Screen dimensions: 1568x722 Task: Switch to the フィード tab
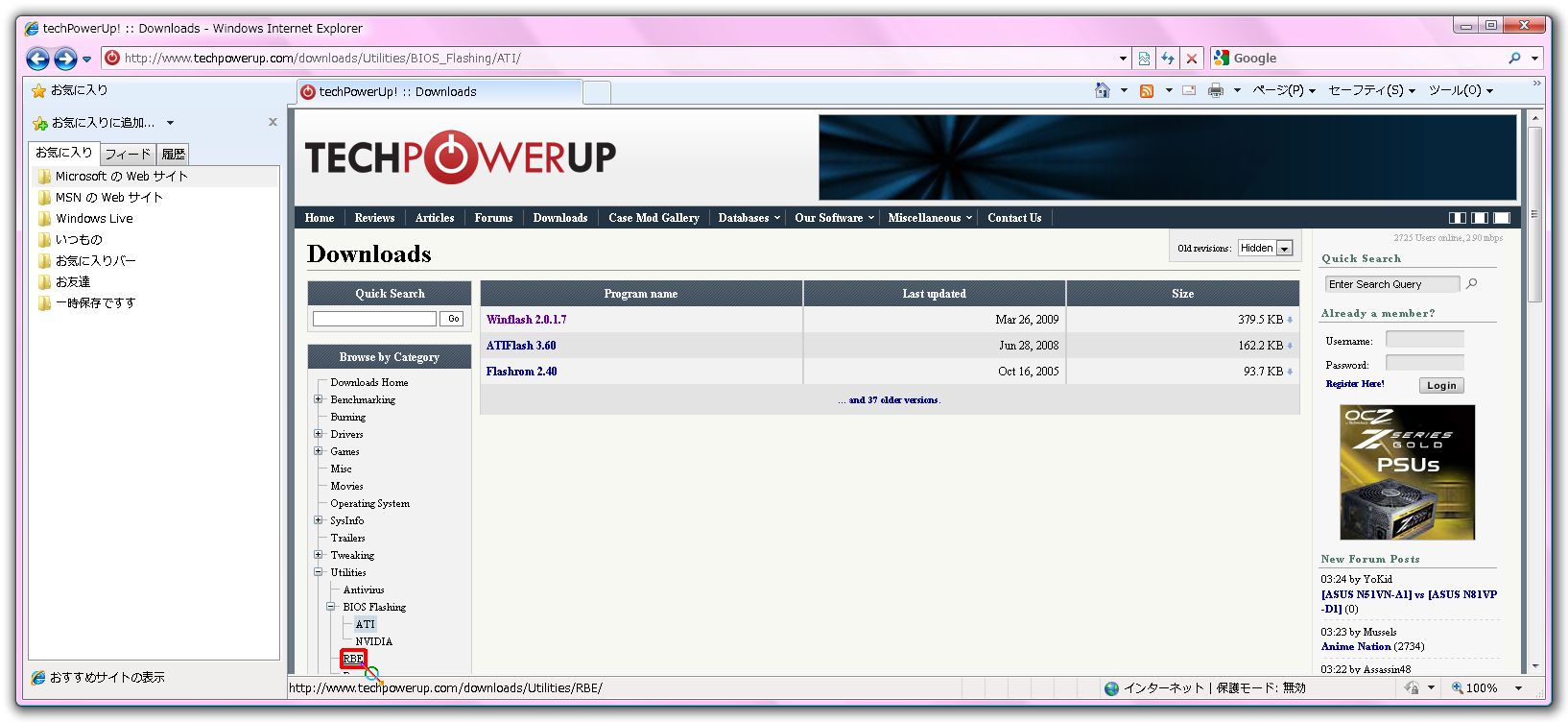pos(128,154)
